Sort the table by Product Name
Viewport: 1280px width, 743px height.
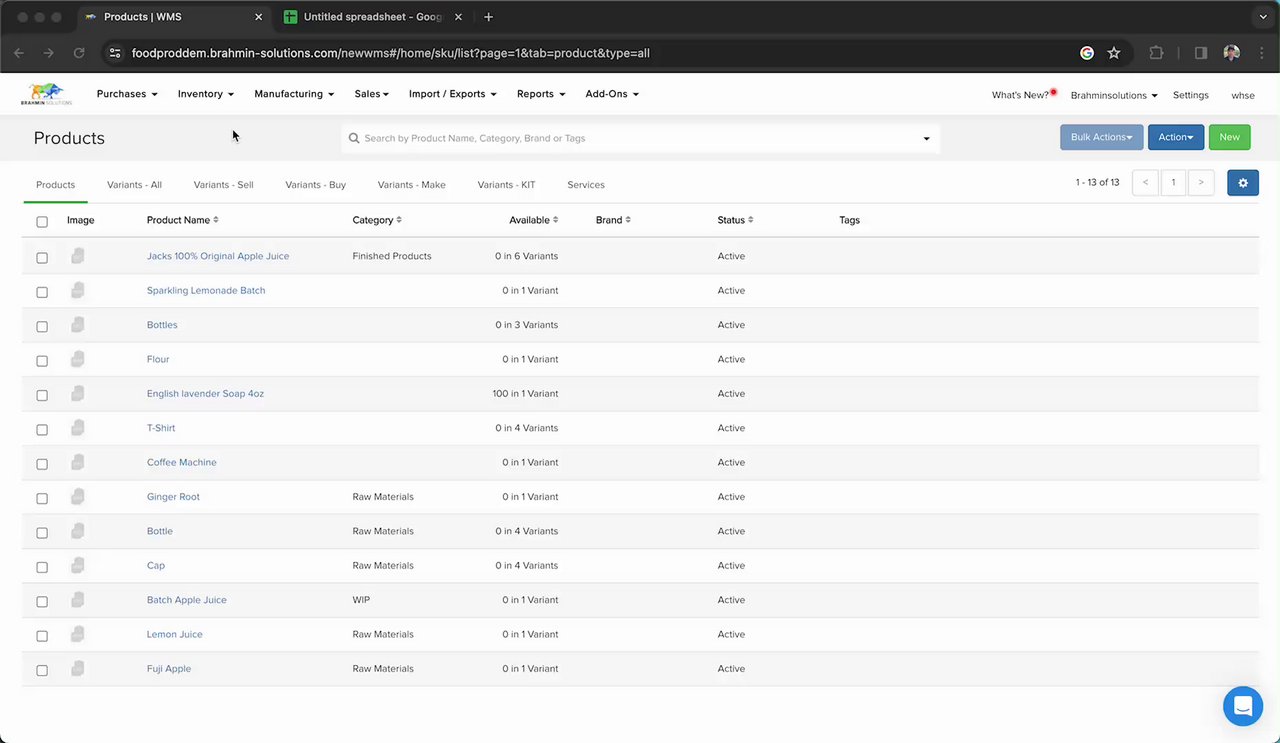tap(182, 220)
